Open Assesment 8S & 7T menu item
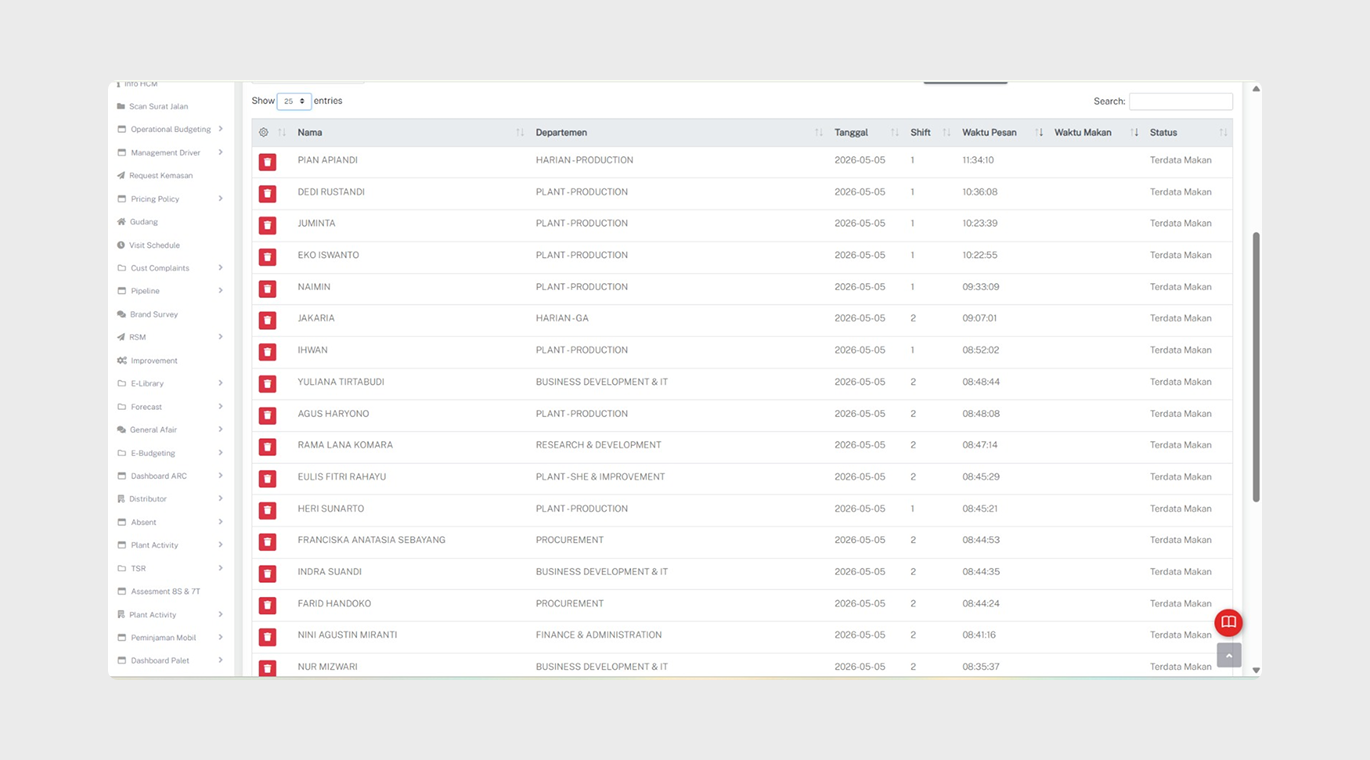 pyautogui.click(x=165, y=591)
